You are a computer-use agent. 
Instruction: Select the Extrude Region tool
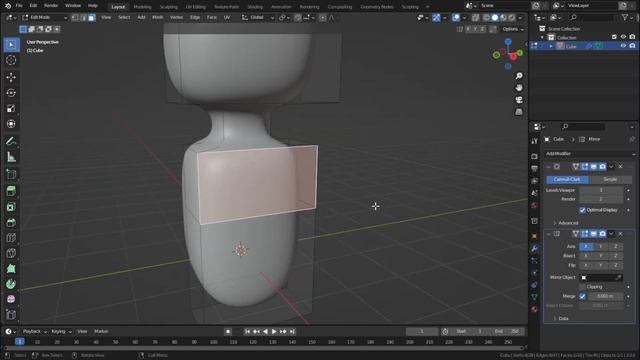(x=11, y=191)
